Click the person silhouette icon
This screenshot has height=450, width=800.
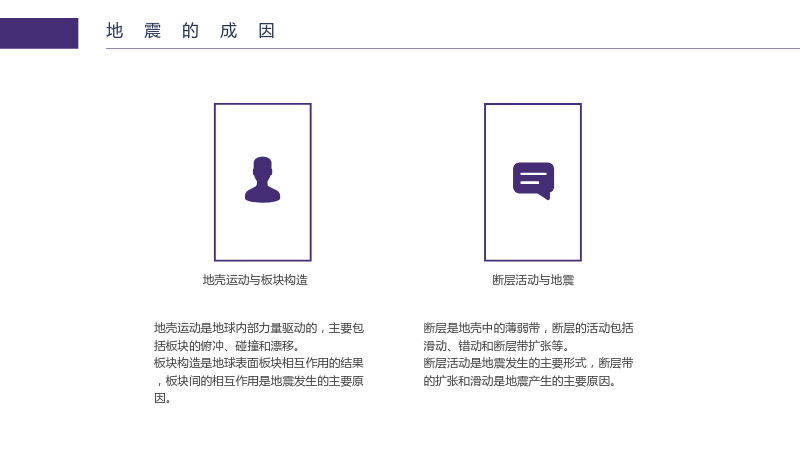[262, 180]
